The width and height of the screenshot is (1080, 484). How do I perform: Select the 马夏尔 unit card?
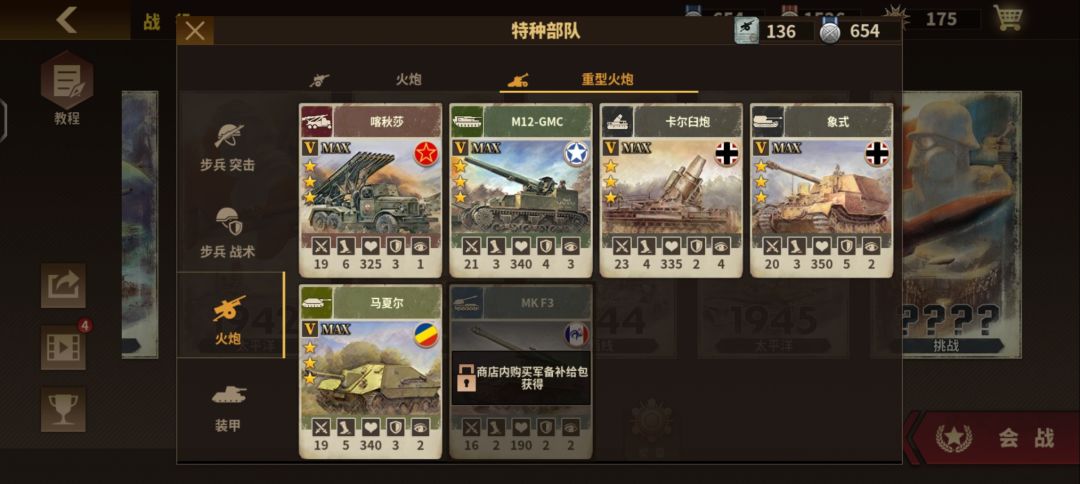click(371, 372)
